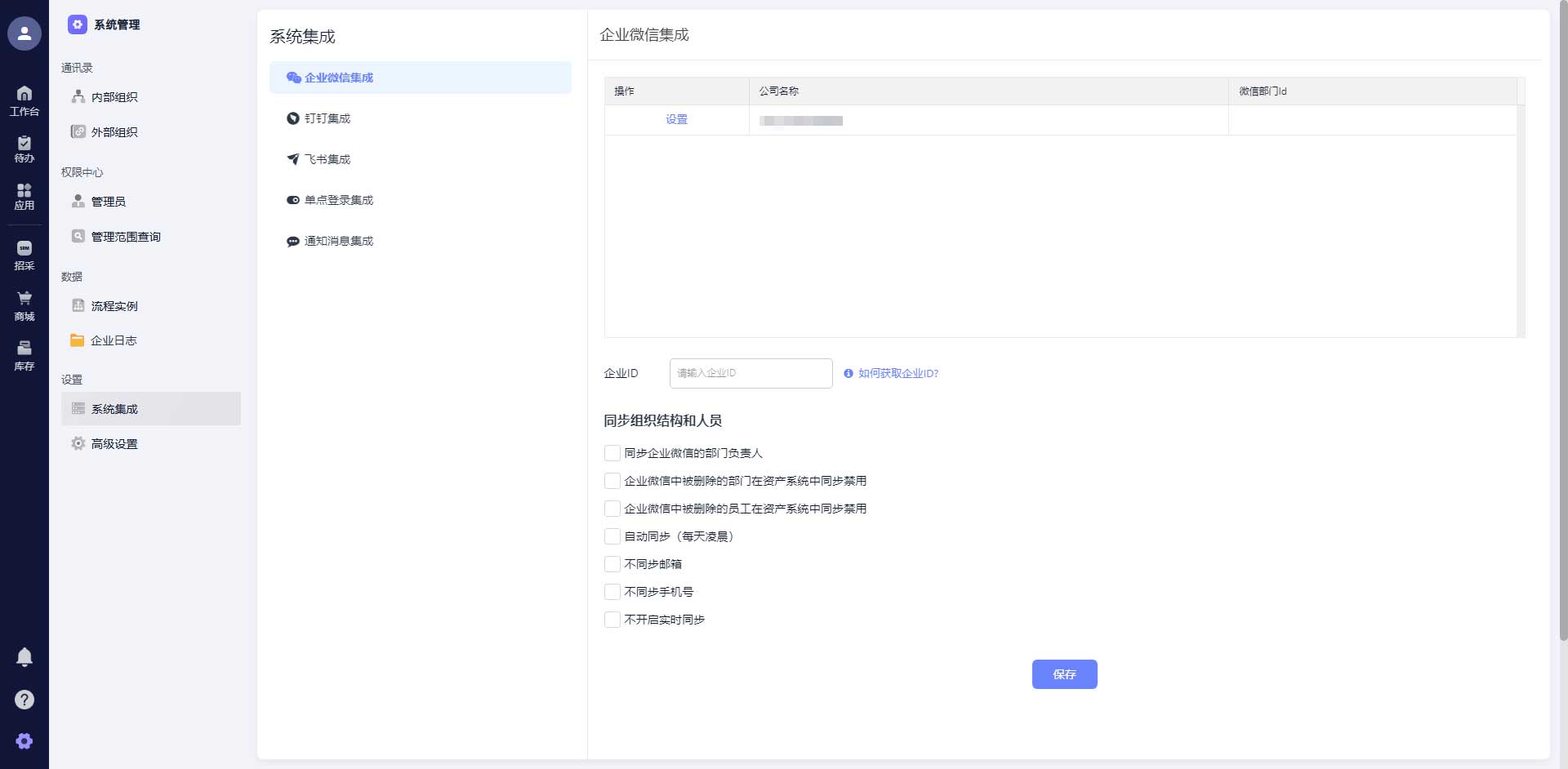1568x769 pixels.
Task: Open 如何获取企业ID? help link
Action: [898, 373]
